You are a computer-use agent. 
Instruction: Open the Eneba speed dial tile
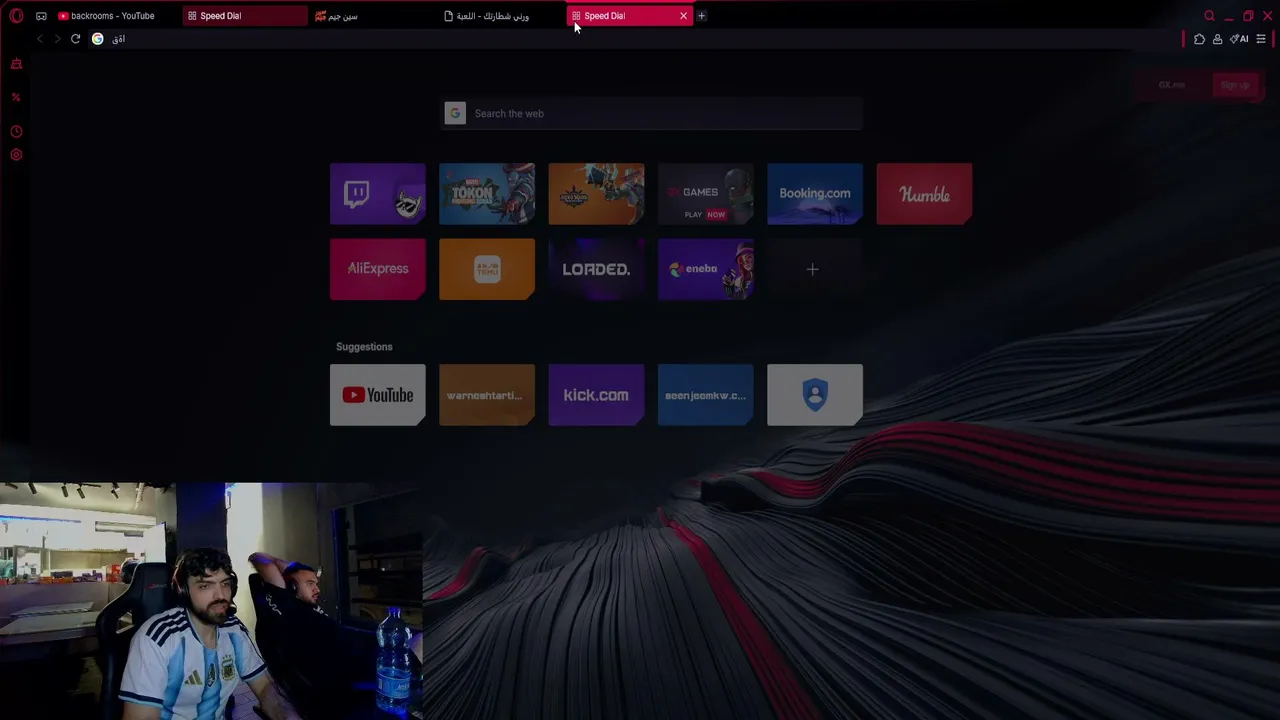705,269
